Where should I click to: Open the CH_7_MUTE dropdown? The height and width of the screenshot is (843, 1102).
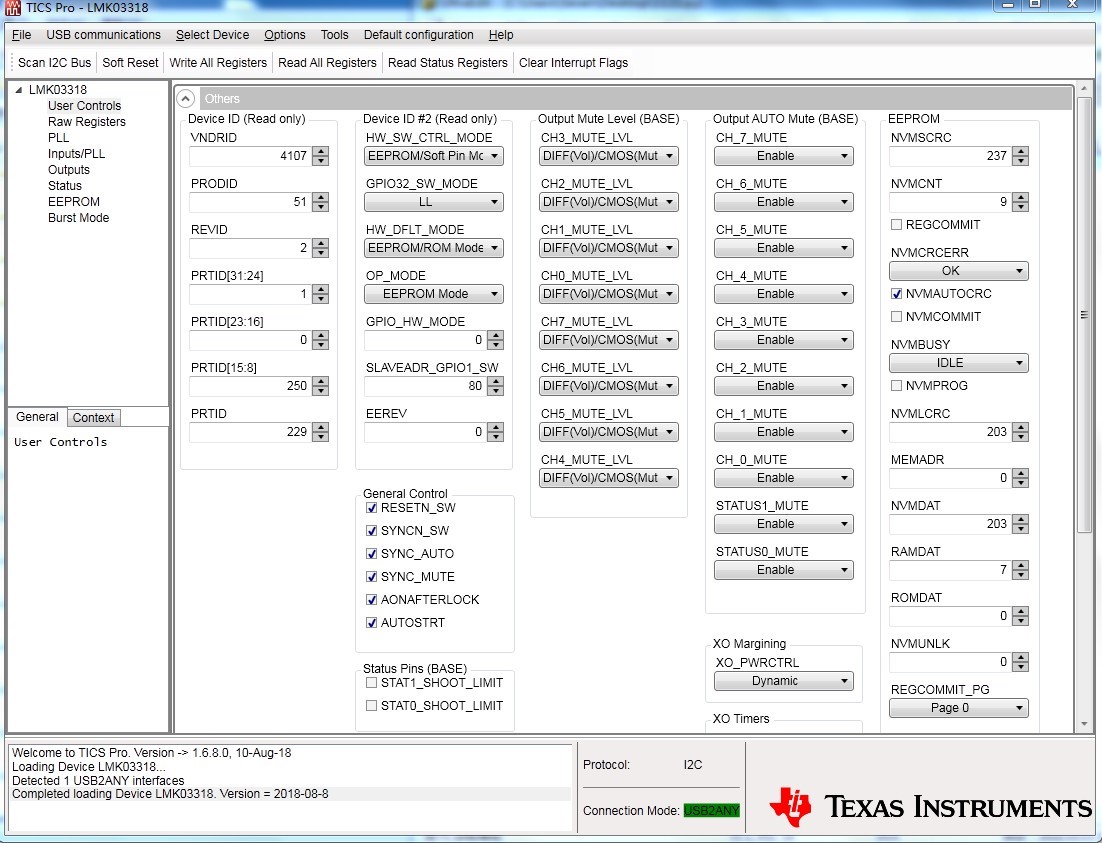click(x=784, y=156)
